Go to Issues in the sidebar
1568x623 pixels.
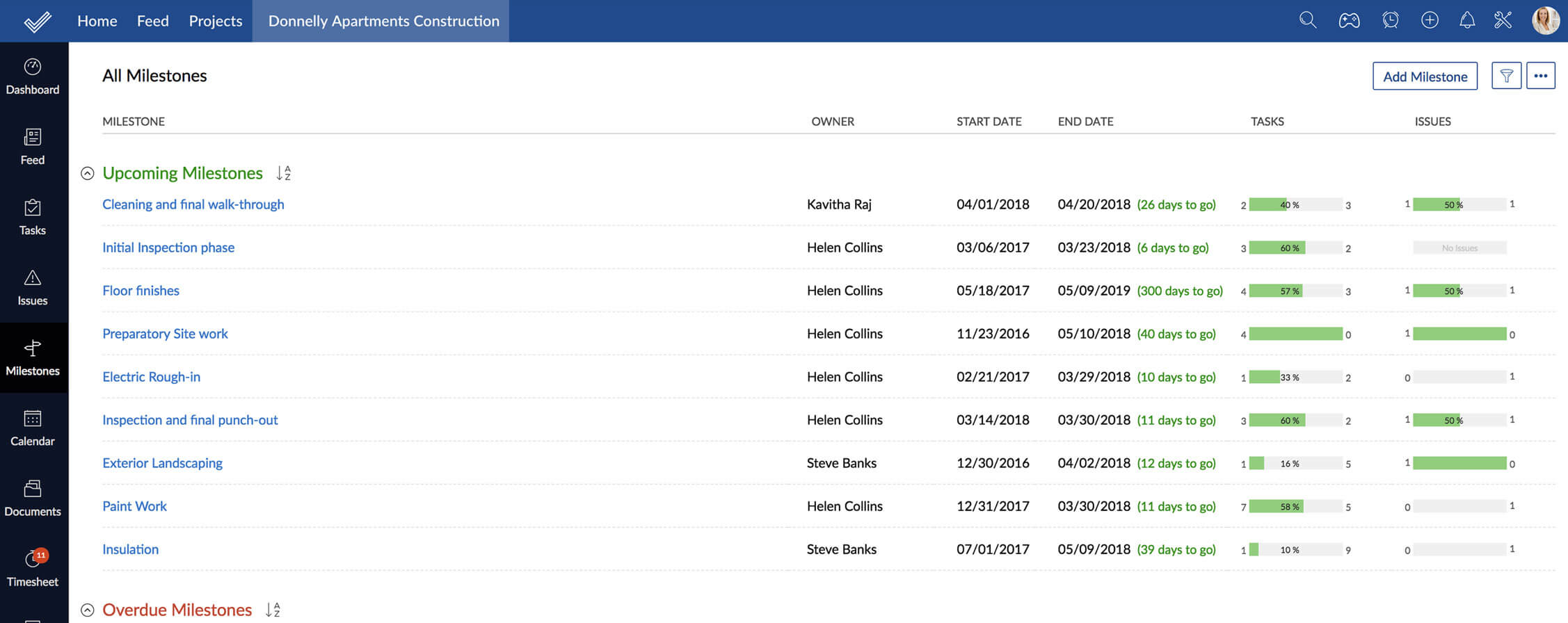click(x=33, y=287)
